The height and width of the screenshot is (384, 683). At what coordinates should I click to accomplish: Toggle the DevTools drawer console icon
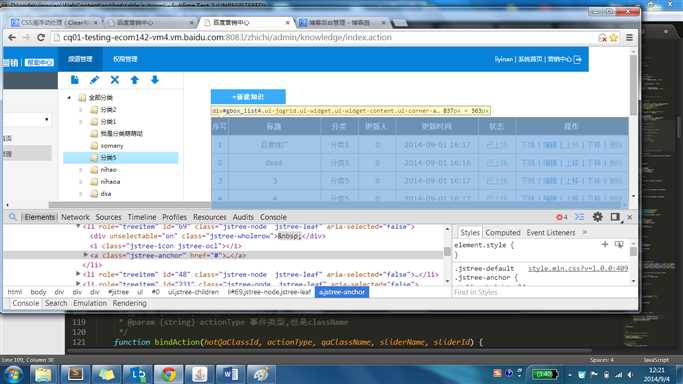[x=579, y=217]
